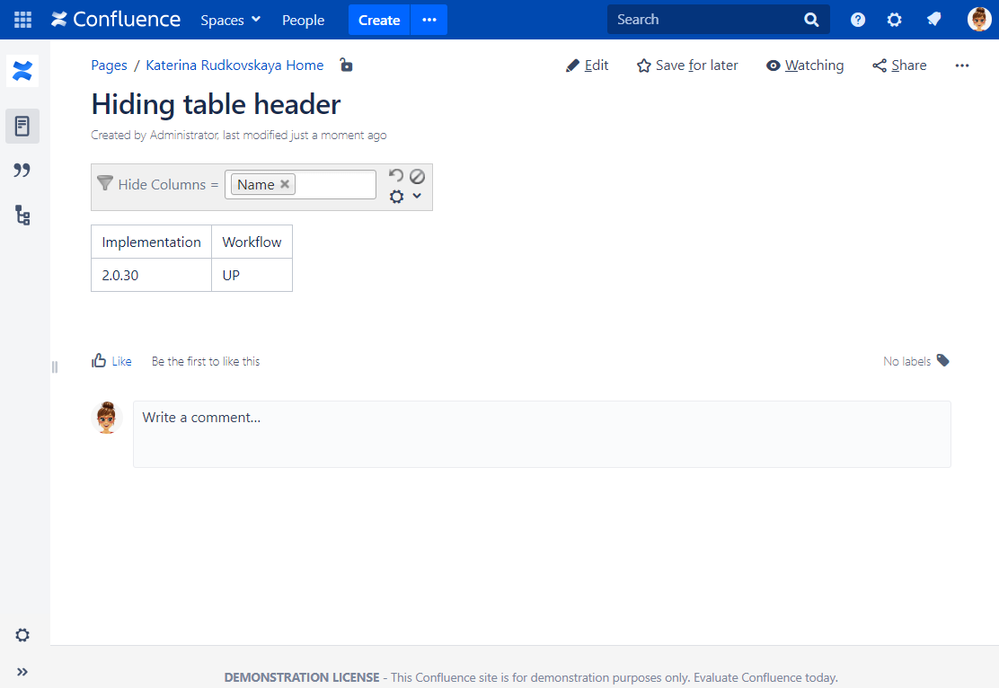This screenshot has width=999, height=688.
Task: Expand the sidebar with double chevron
Action: [22, 671]
